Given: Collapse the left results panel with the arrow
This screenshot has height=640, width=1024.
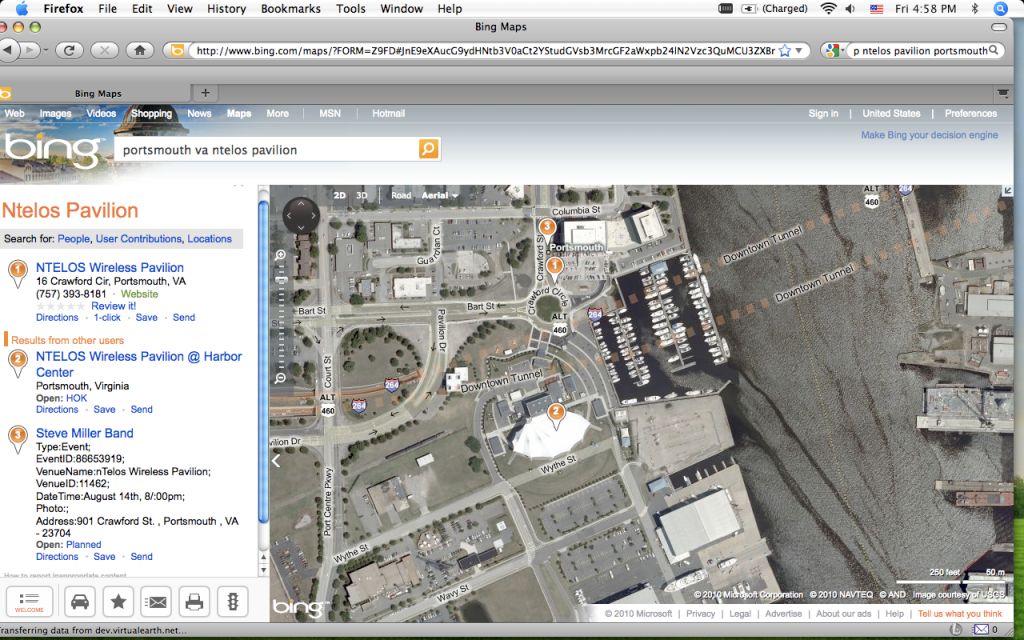Looking at the screenshot, I should coord(276,460).
